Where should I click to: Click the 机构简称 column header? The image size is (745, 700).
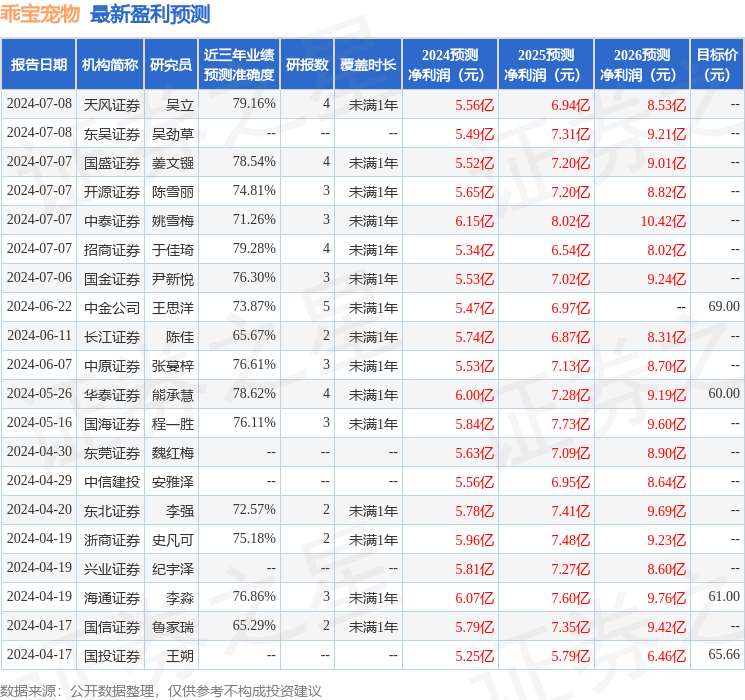tap(110, 65)
